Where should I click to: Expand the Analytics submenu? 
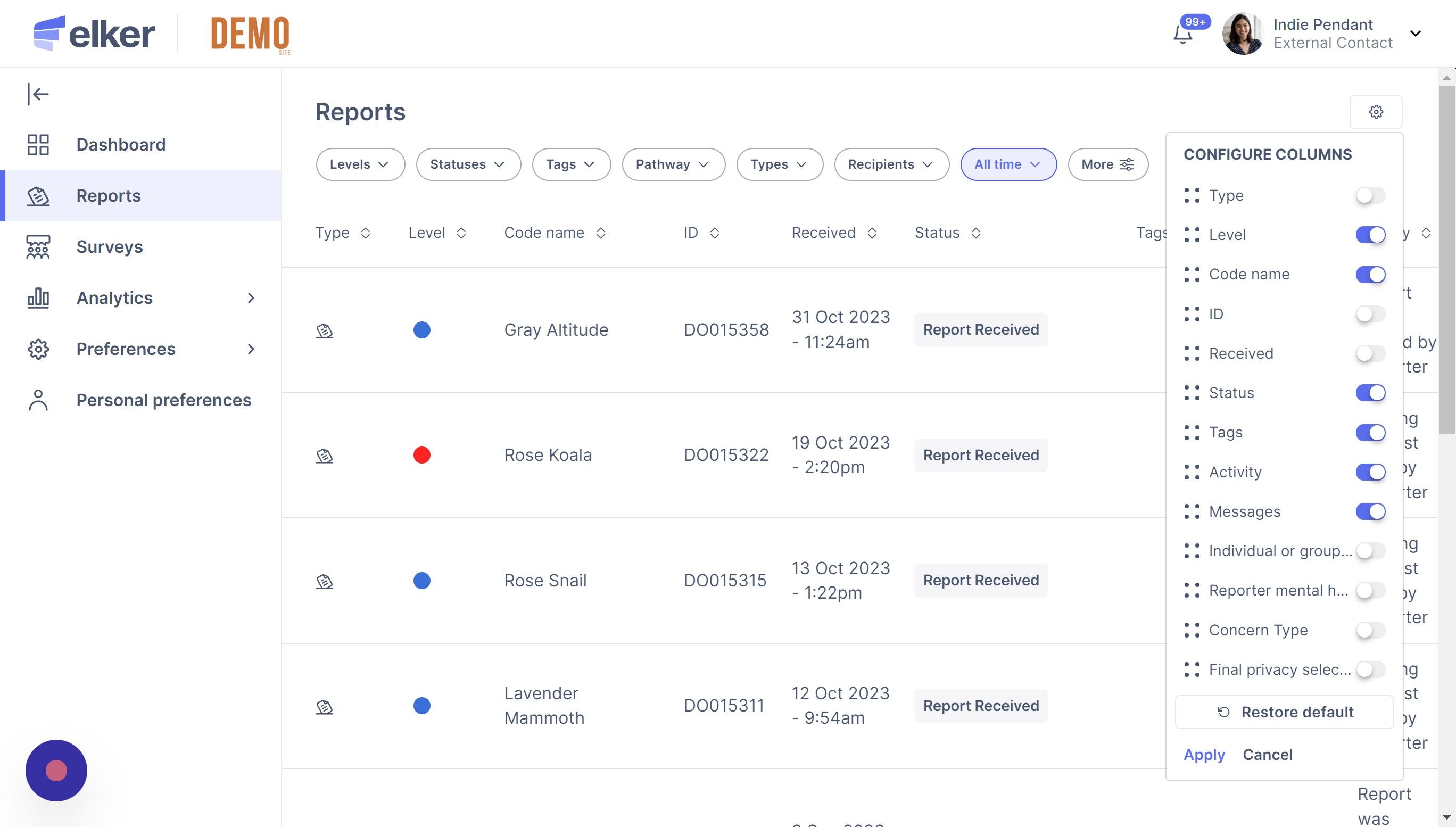tap(251, 298)
